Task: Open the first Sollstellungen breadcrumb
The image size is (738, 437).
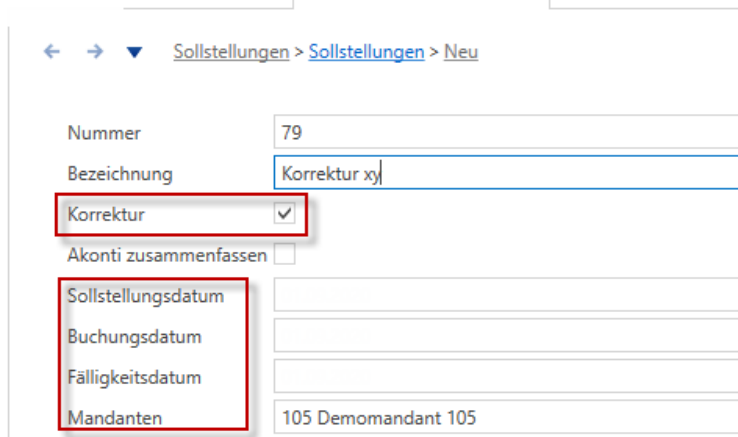Action: 231,51
